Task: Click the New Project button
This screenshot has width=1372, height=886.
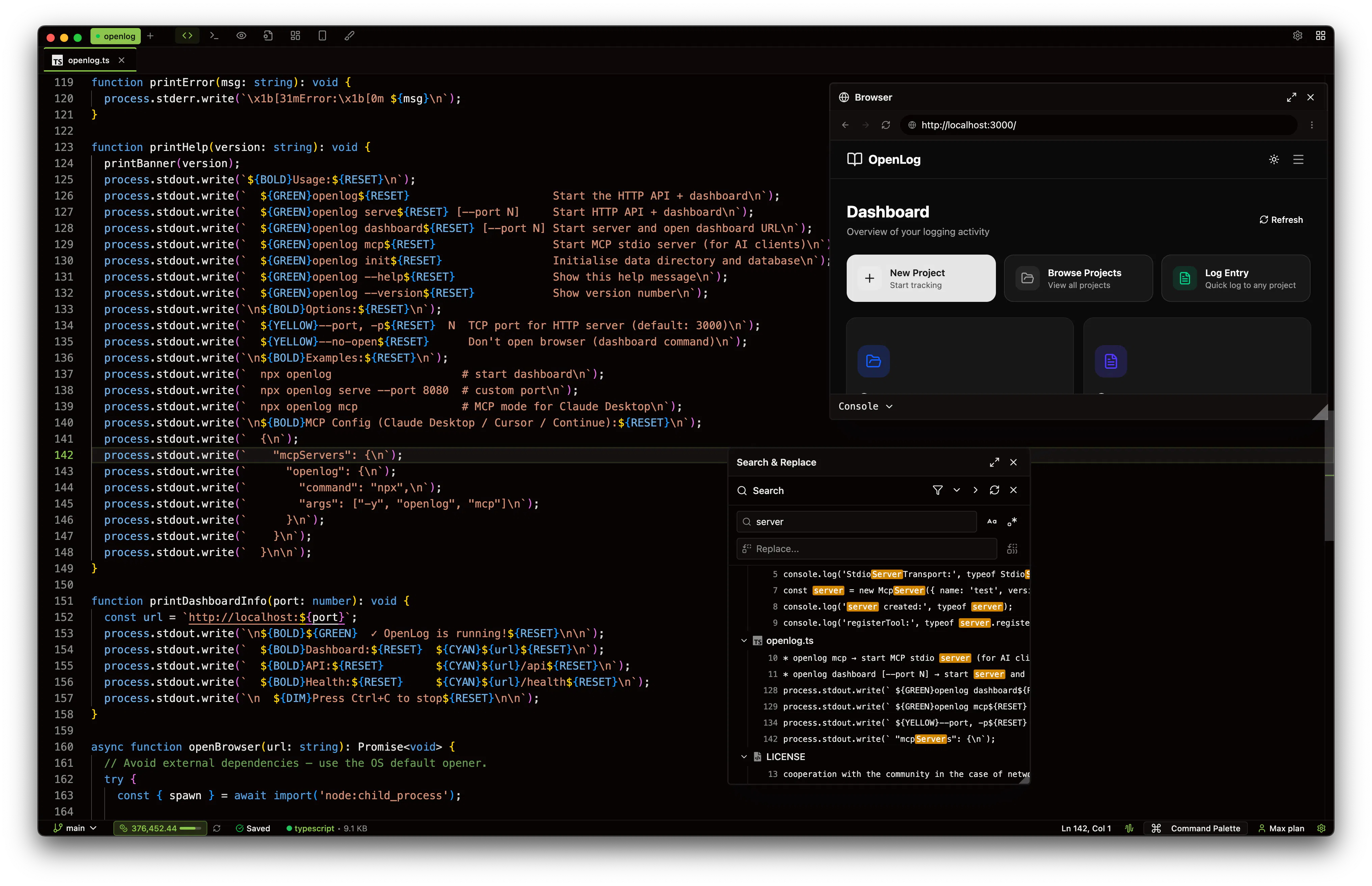Action: point(920,279)
